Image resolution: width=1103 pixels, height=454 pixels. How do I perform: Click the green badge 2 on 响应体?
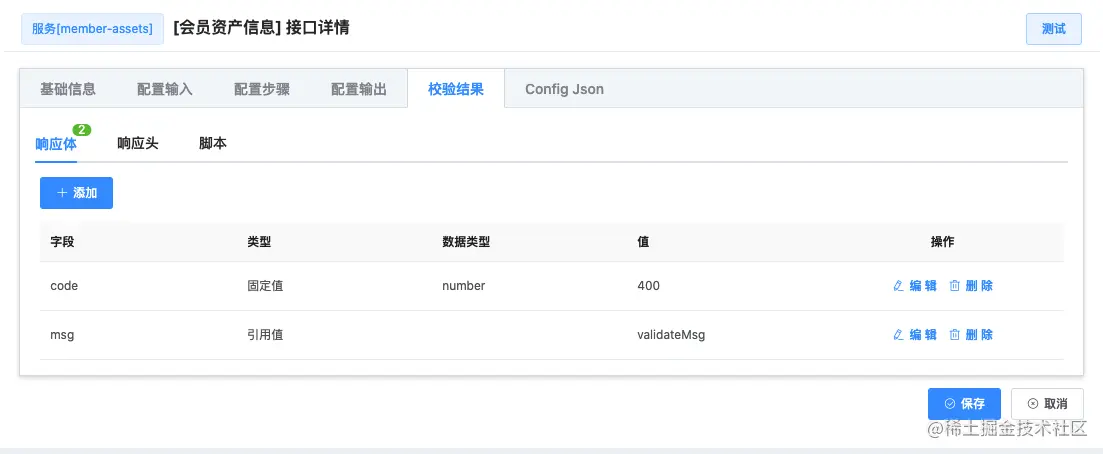82,130
